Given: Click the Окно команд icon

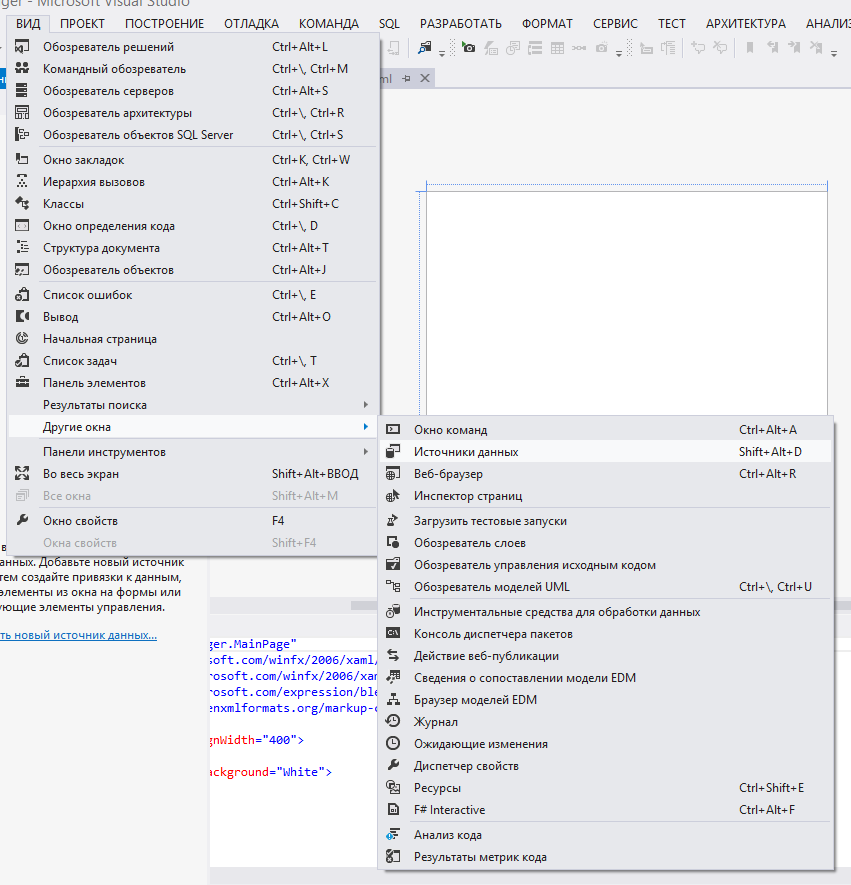Looking at the screenshot, I should 393,430.
